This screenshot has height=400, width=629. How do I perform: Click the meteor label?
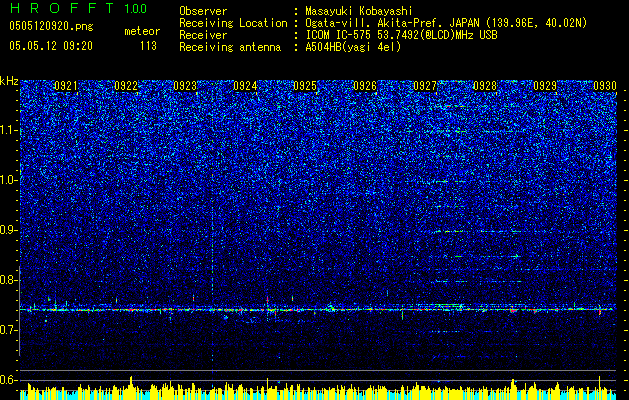click(142, 31)
